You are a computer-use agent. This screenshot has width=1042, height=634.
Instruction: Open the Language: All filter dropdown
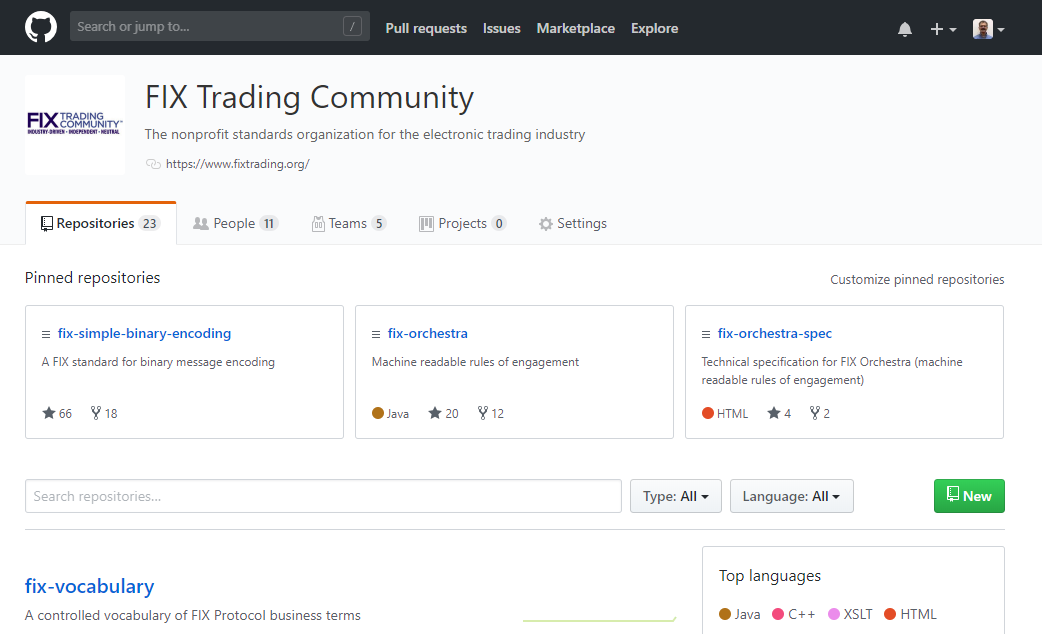pyautogui.click(x=791, y=495)
